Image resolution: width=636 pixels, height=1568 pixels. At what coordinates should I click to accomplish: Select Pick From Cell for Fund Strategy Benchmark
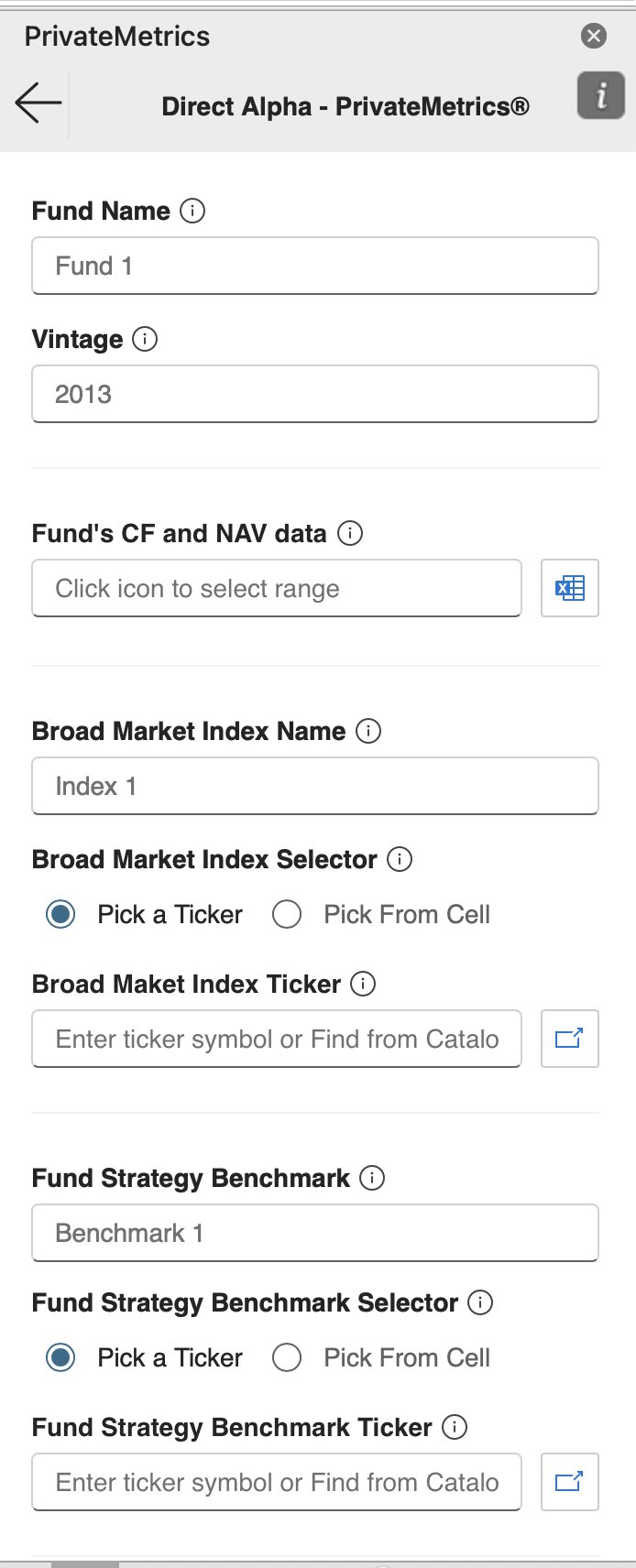pos(287,1357)
